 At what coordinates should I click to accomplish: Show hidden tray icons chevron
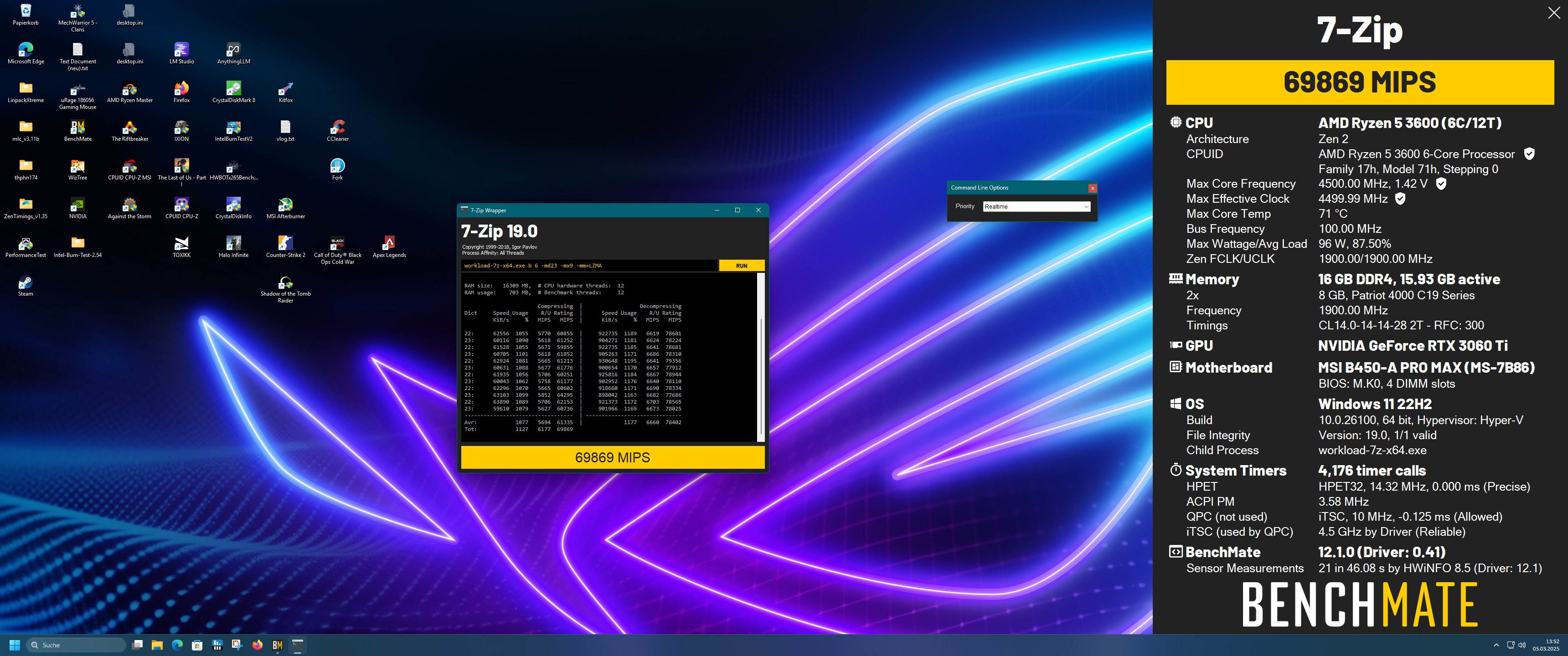tap(1496, 645)
